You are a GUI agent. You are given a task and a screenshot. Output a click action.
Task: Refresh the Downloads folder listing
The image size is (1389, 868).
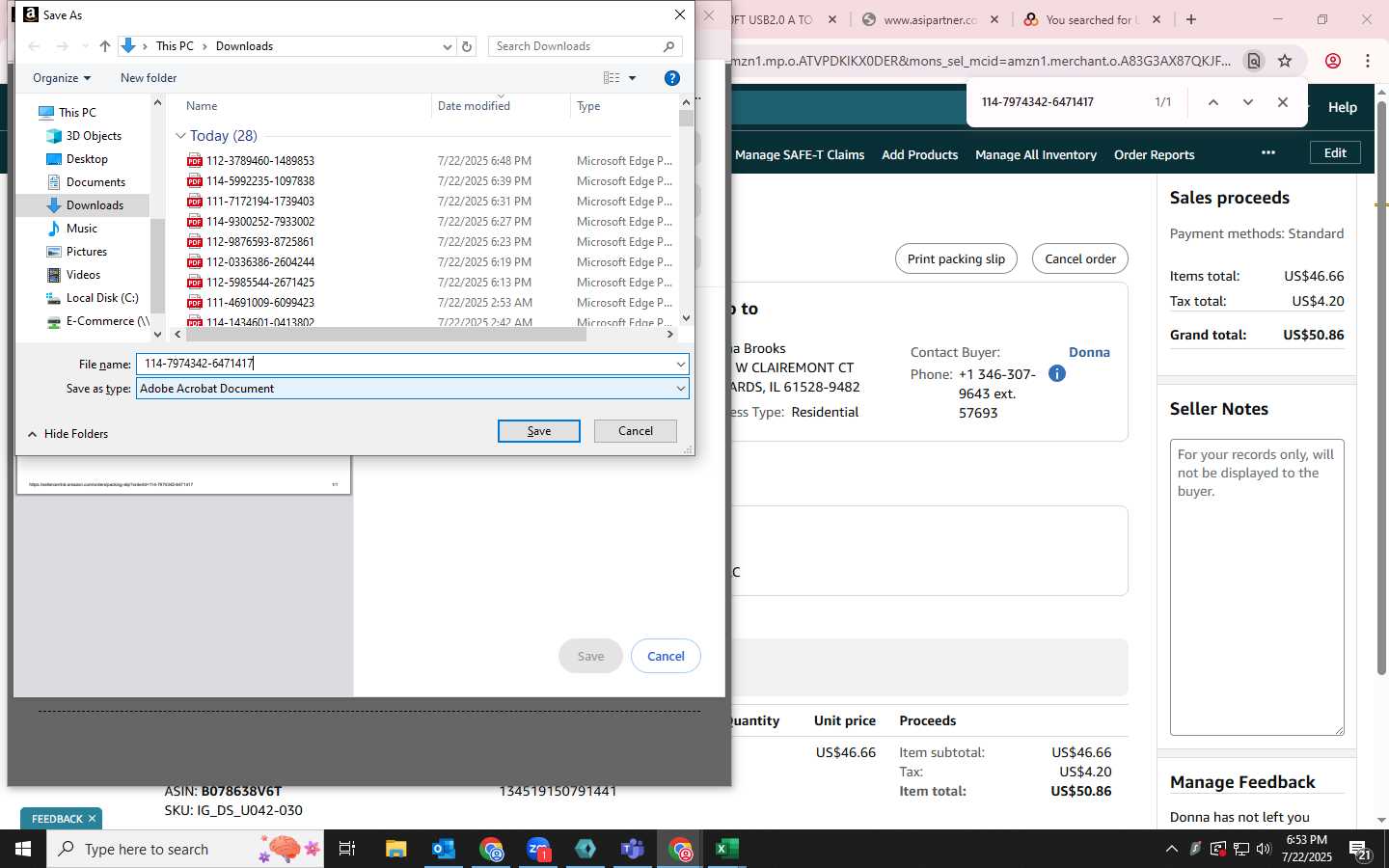(467, 46)
